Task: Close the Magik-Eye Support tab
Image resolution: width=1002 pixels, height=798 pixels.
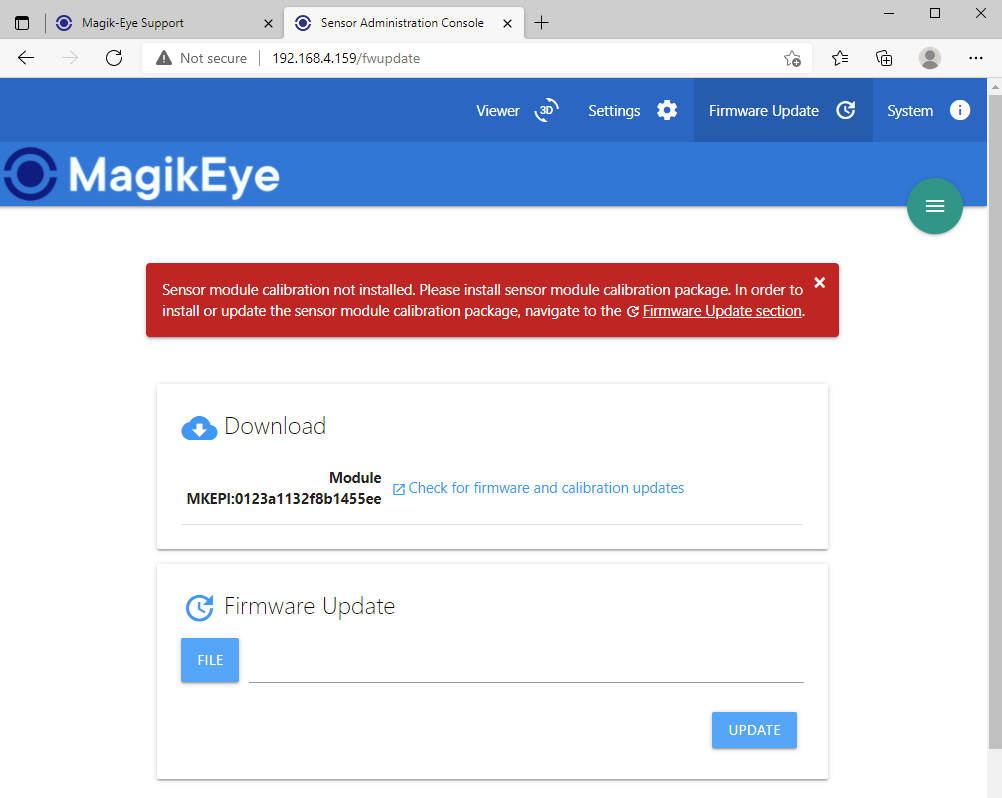Action: (268, 24)
